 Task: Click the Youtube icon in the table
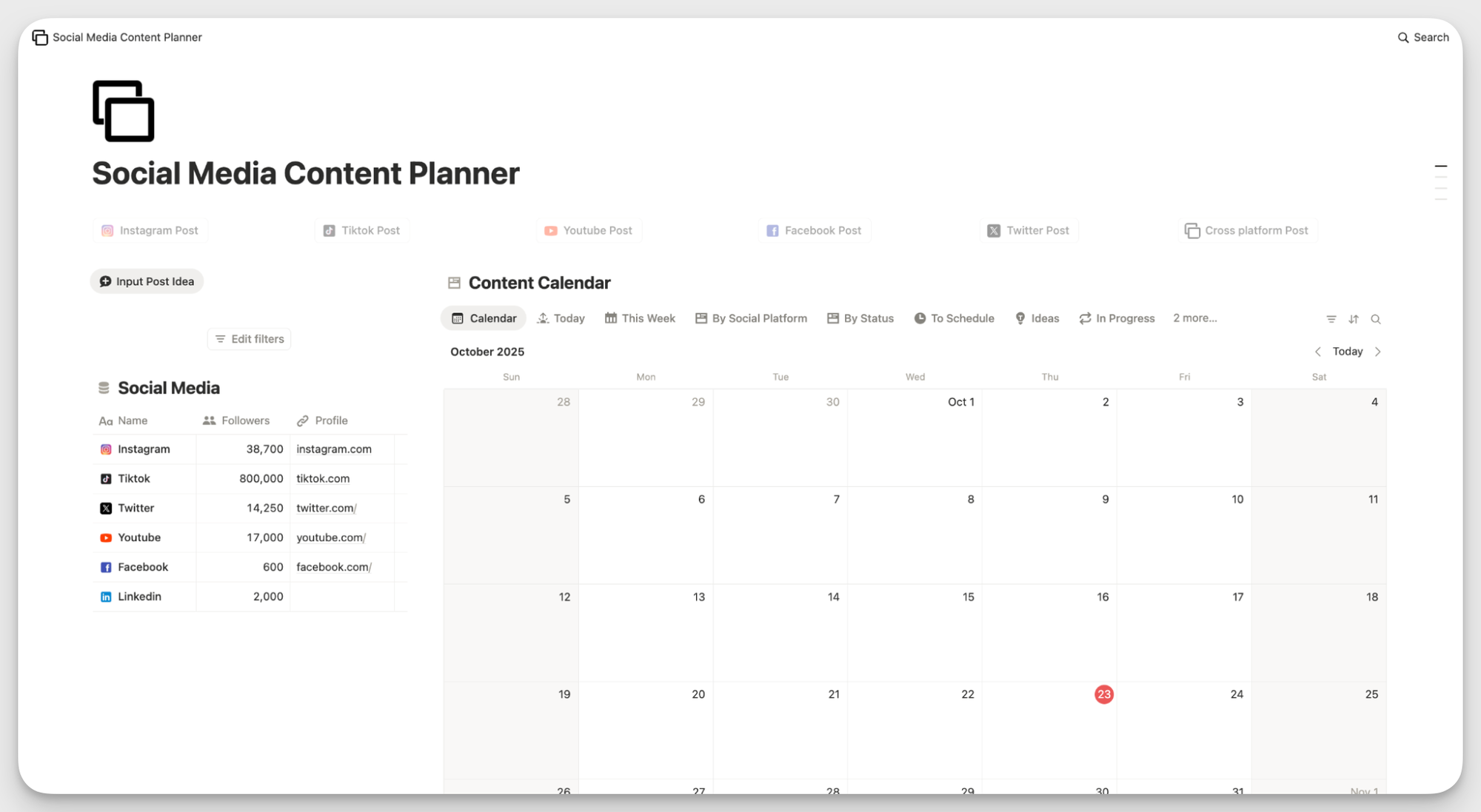click(105, 537)
